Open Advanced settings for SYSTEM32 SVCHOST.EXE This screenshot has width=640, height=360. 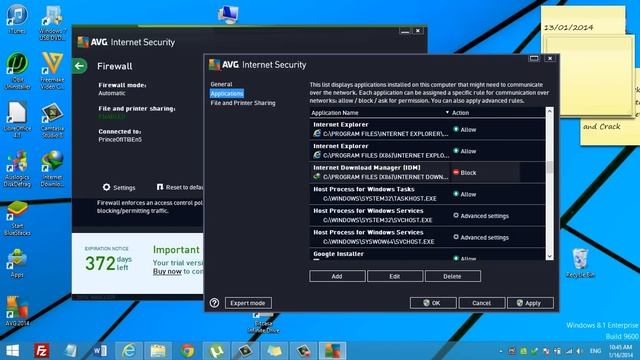[x=482, y=216]
